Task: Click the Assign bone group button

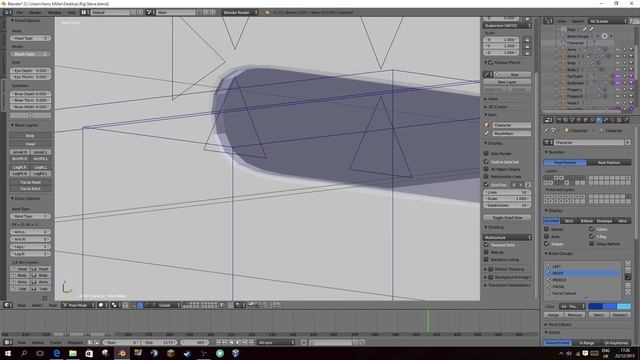Action: 553,315
